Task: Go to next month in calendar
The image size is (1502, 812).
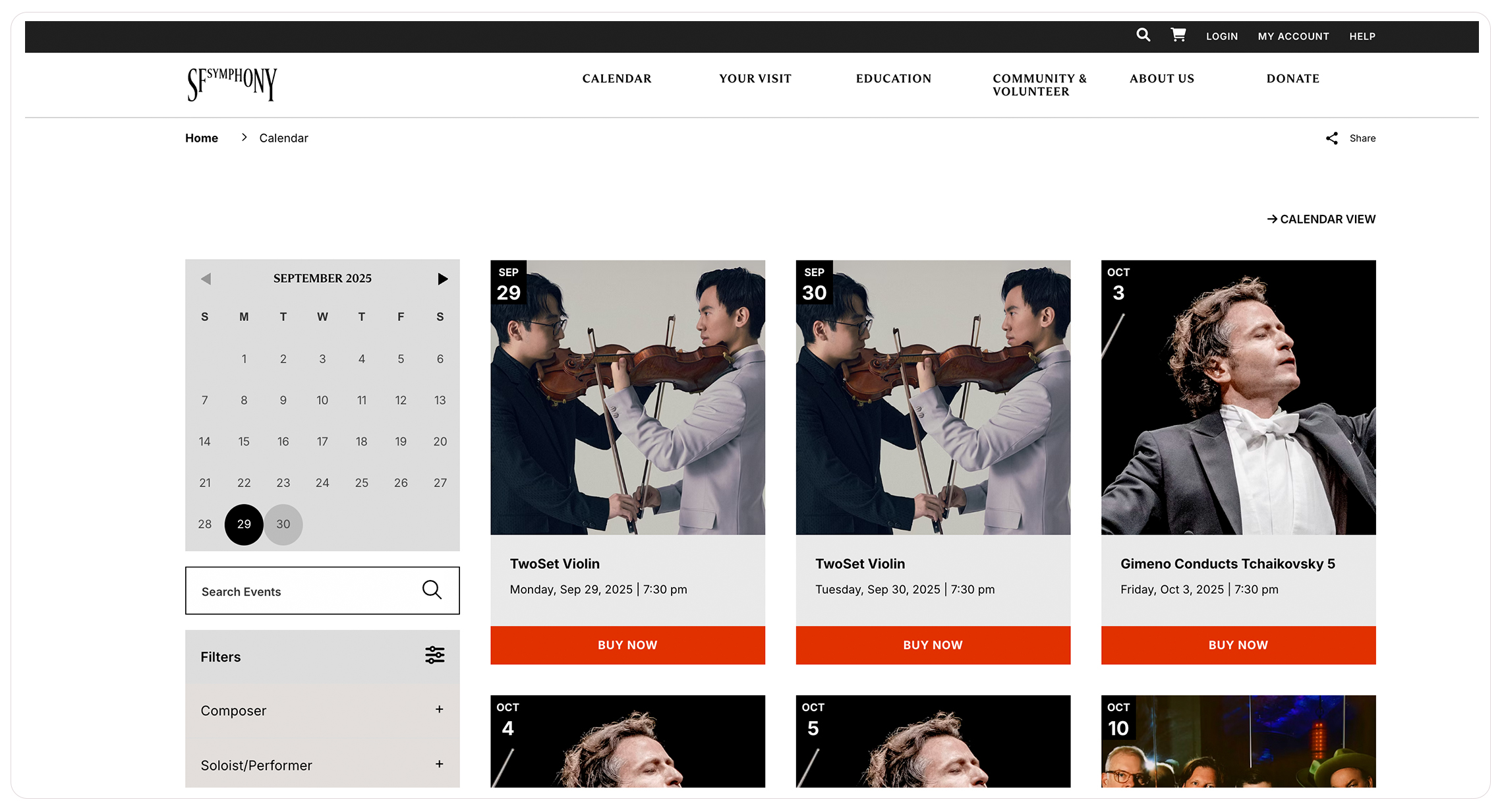Action: tap(442, 279)
